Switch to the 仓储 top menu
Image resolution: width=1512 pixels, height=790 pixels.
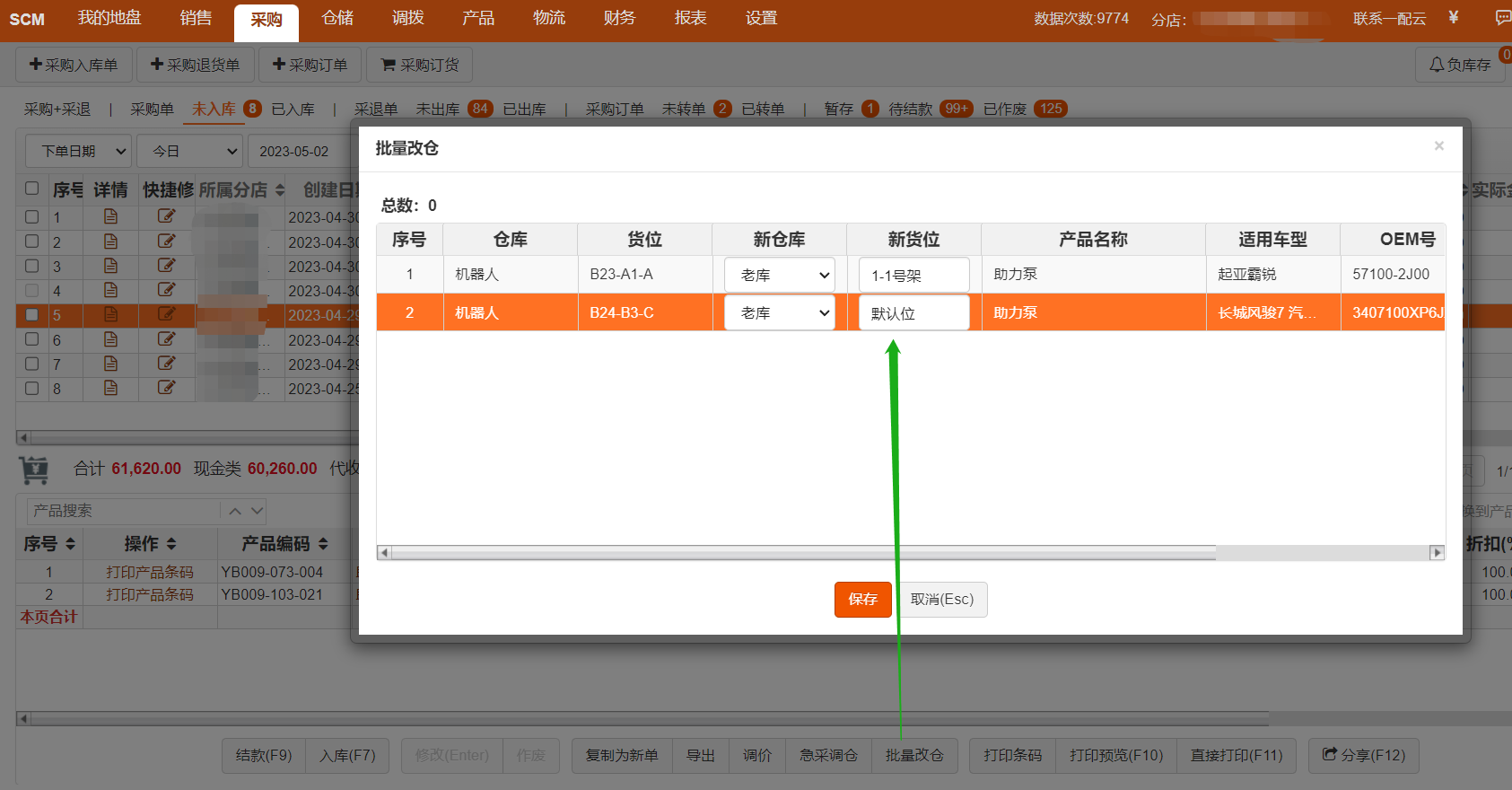[337, 18]
